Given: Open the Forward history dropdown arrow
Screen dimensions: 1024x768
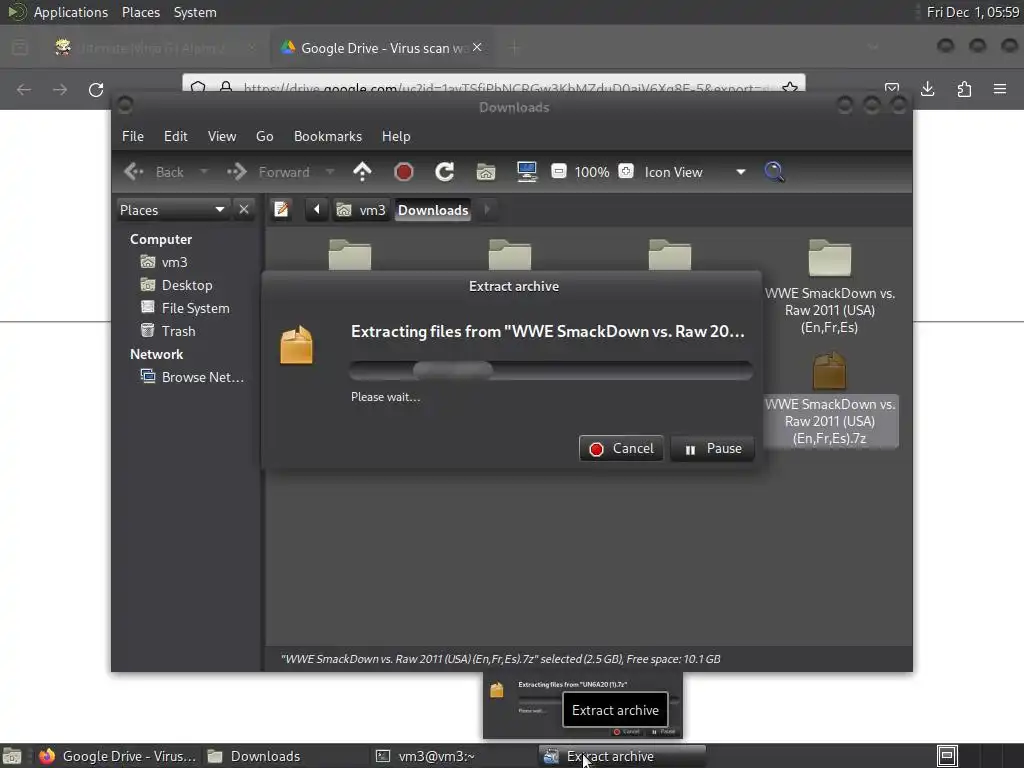Looking at the screenshot, I should tap(330, 172).
